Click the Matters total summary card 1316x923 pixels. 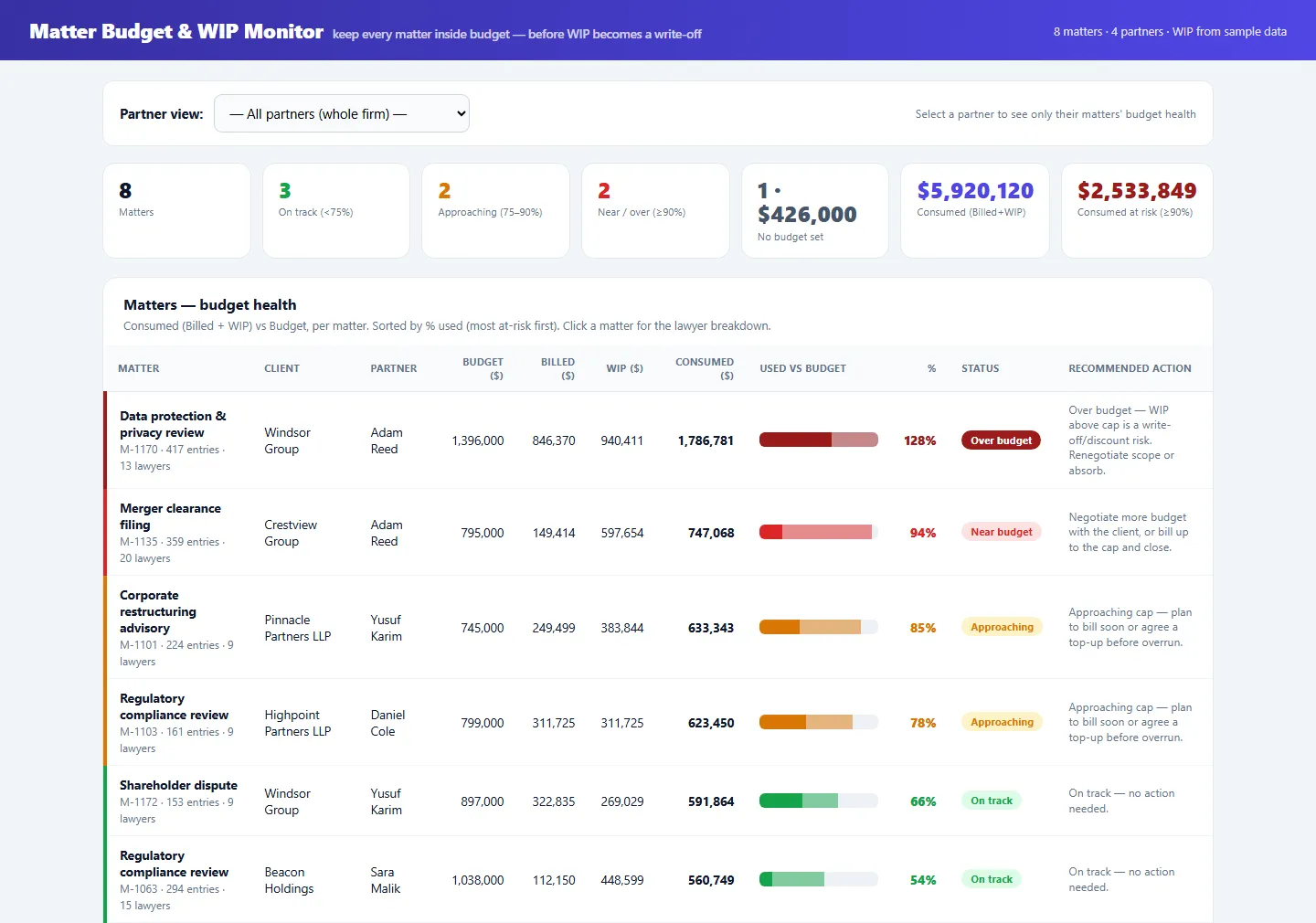pyautogui.click(x=176, y=210)
